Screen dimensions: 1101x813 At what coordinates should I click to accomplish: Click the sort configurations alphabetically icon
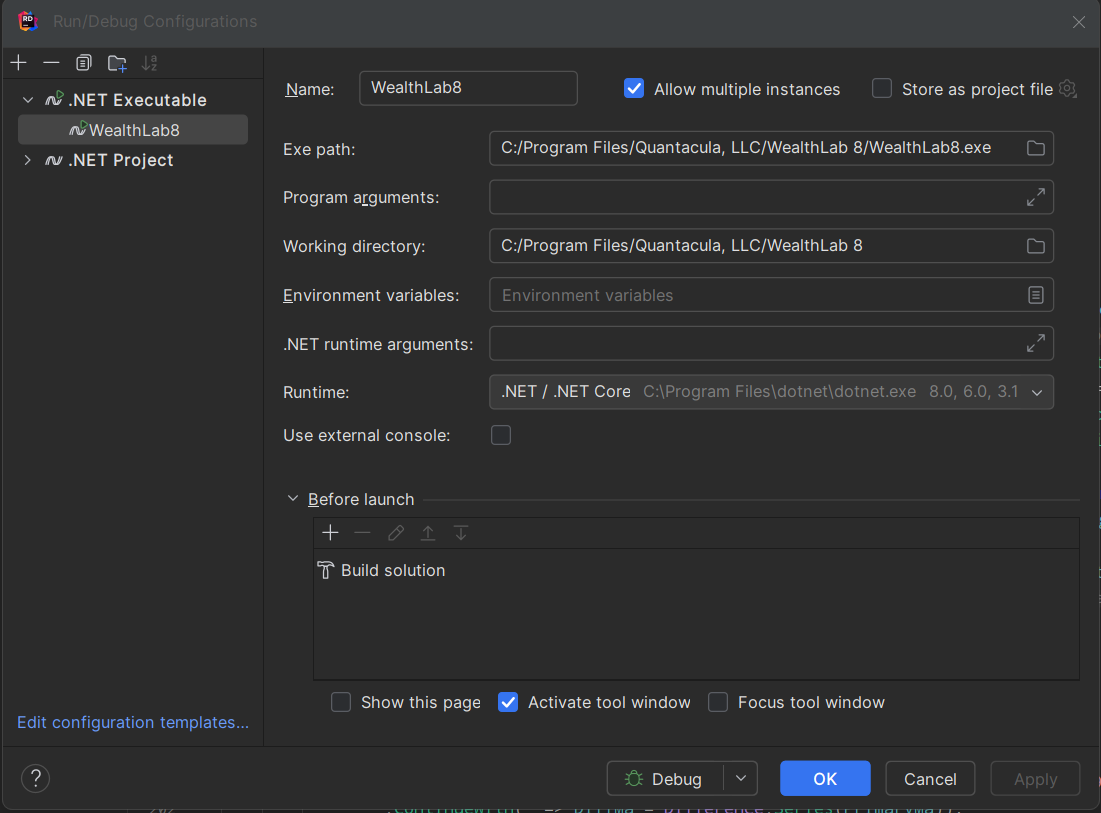point(149,63)
